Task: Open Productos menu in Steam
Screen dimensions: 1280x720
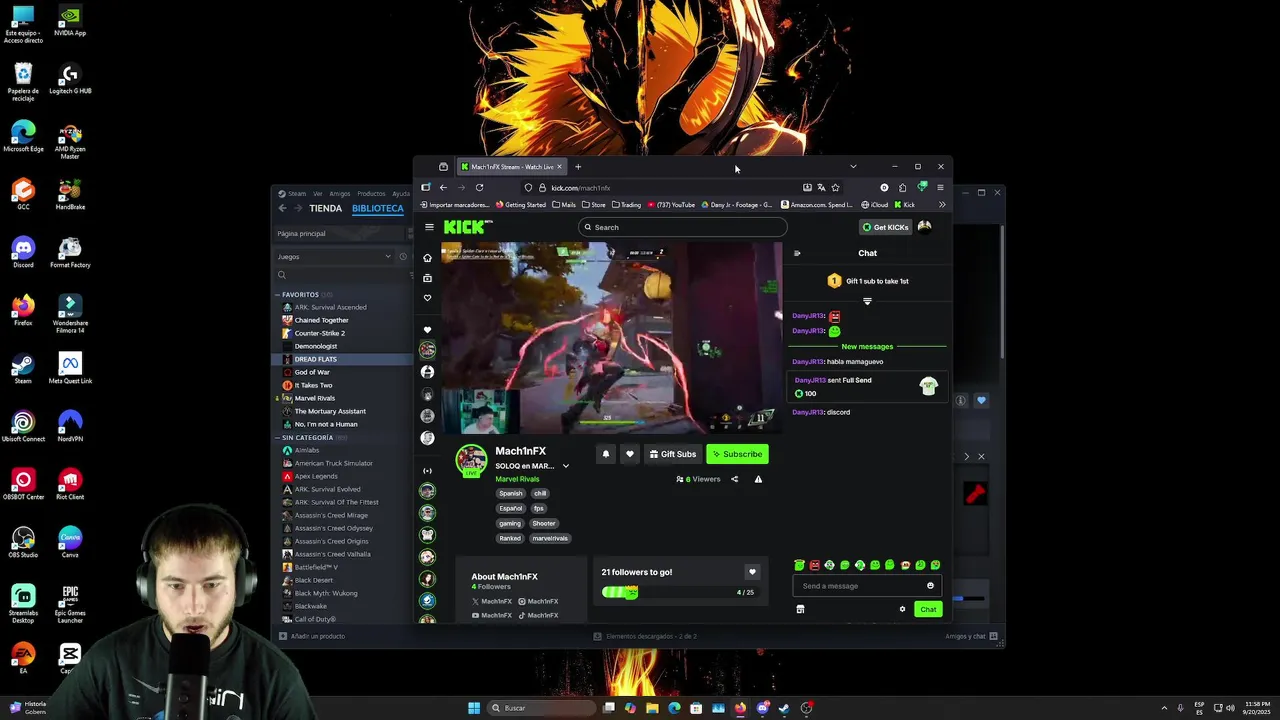Action: 371,194
